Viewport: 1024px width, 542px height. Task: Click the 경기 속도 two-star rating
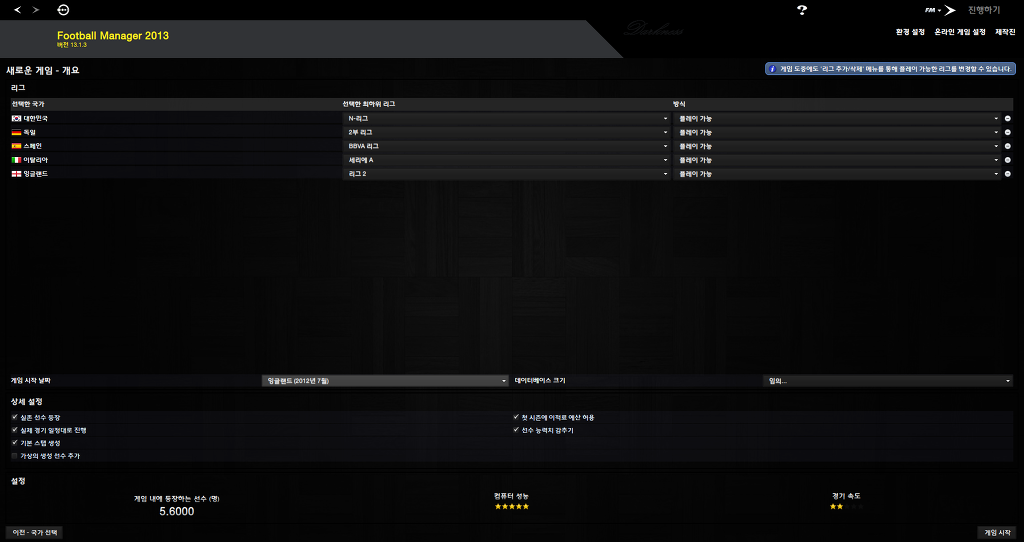[846, 506]
